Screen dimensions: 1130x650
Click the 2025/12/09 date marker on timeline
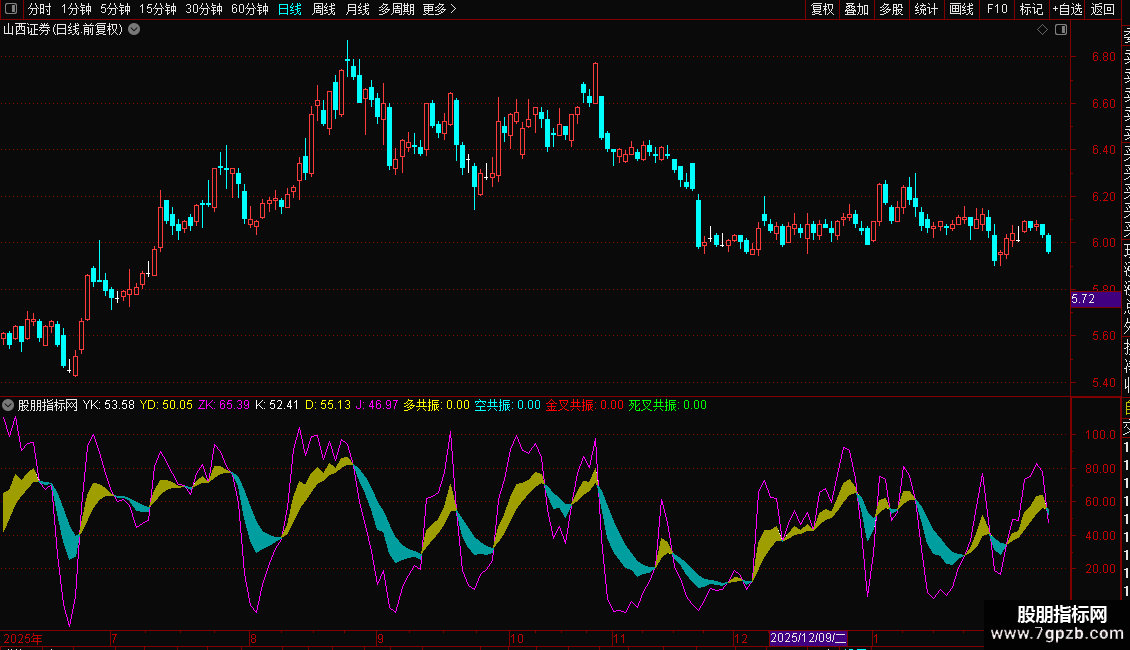click(x=808, y=638)
